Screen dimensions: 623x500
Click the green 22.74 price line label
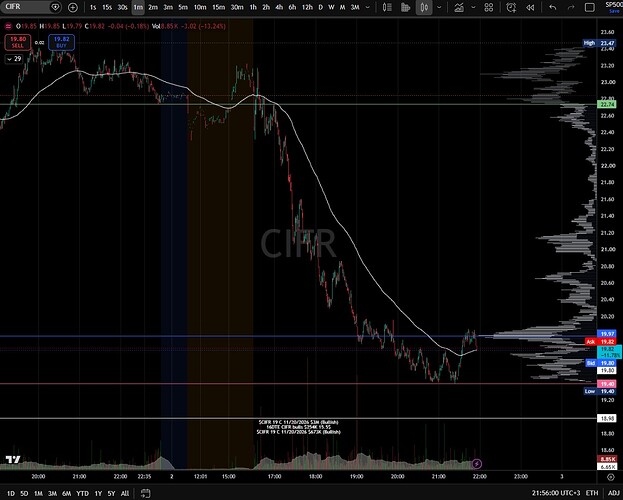(607, 104)
